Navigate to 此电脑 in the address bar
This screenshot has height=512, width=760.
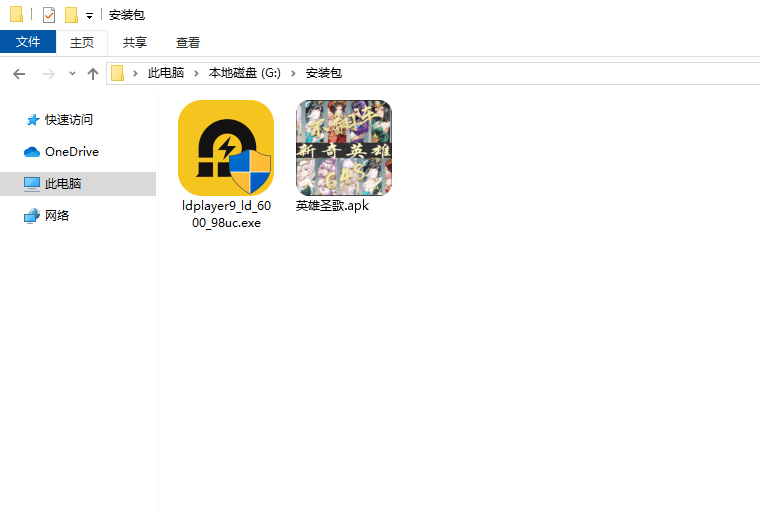coord(166,73)
